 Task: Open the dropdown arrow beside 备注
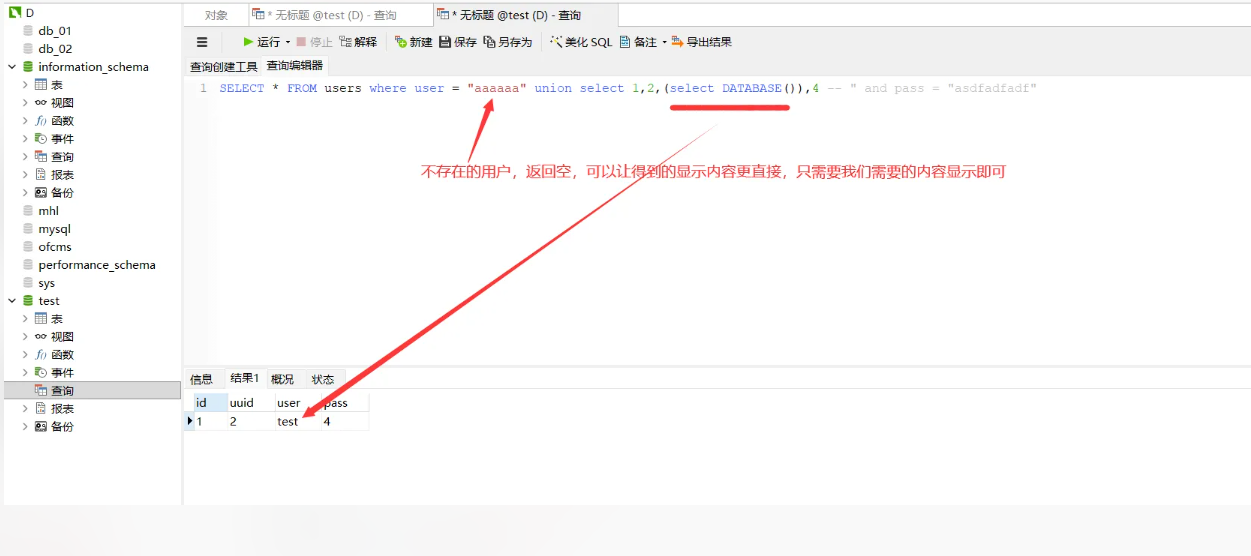(664, 42)
